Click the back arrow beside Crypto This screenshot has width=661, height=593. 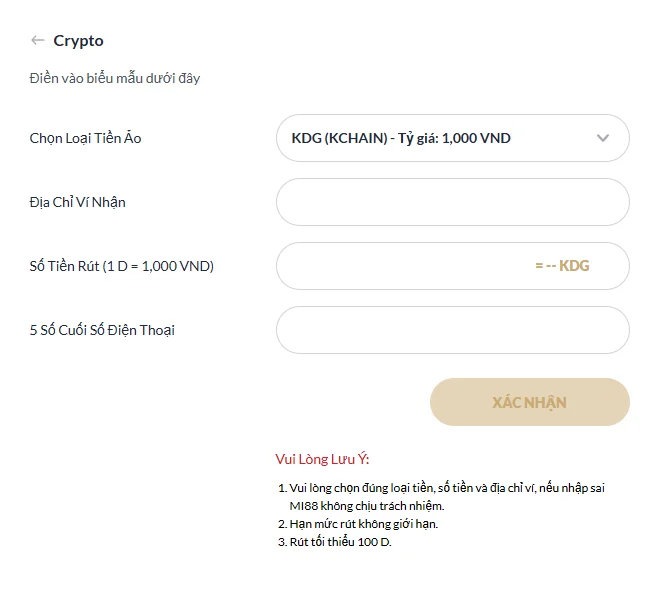38,41
